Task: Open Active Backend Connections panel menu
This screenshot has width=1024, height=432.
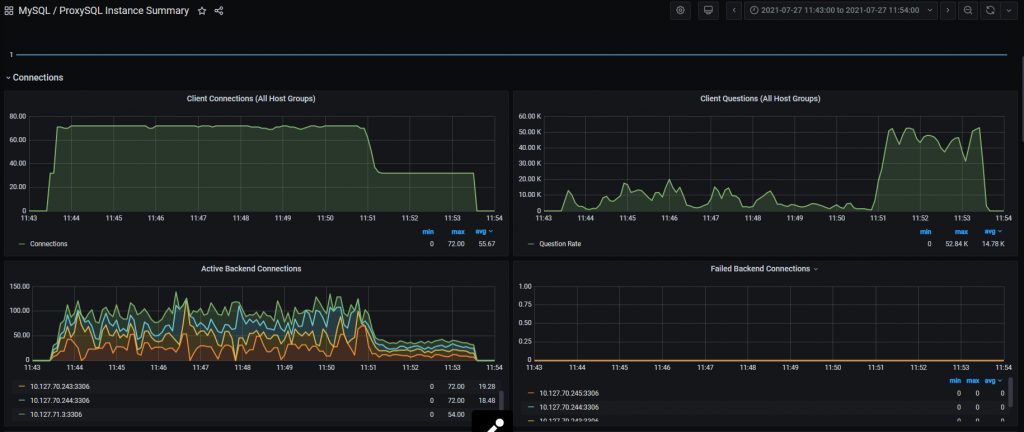Action: 251,268
